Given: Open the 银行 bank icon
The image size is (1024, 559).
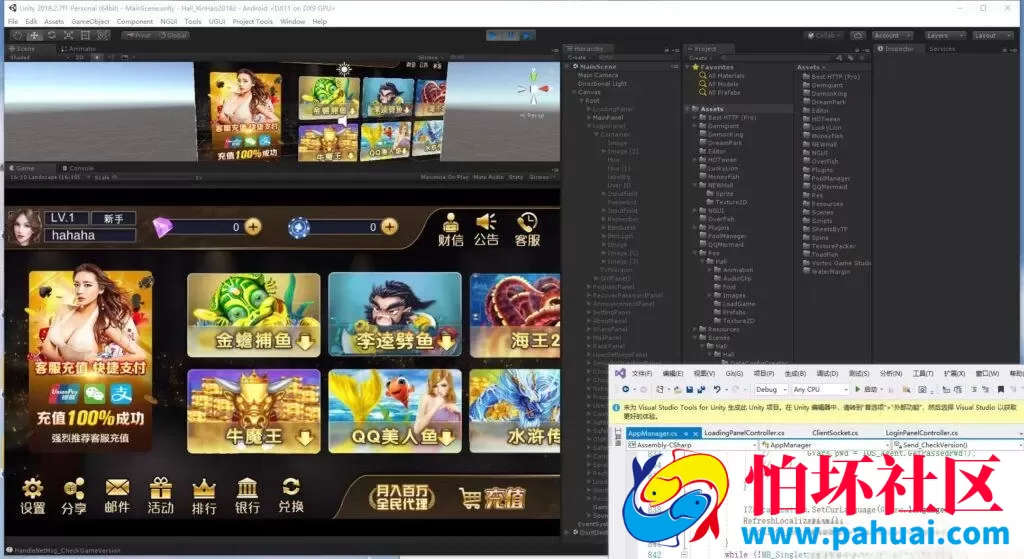Looking at the screenshot, I should 248,496.
